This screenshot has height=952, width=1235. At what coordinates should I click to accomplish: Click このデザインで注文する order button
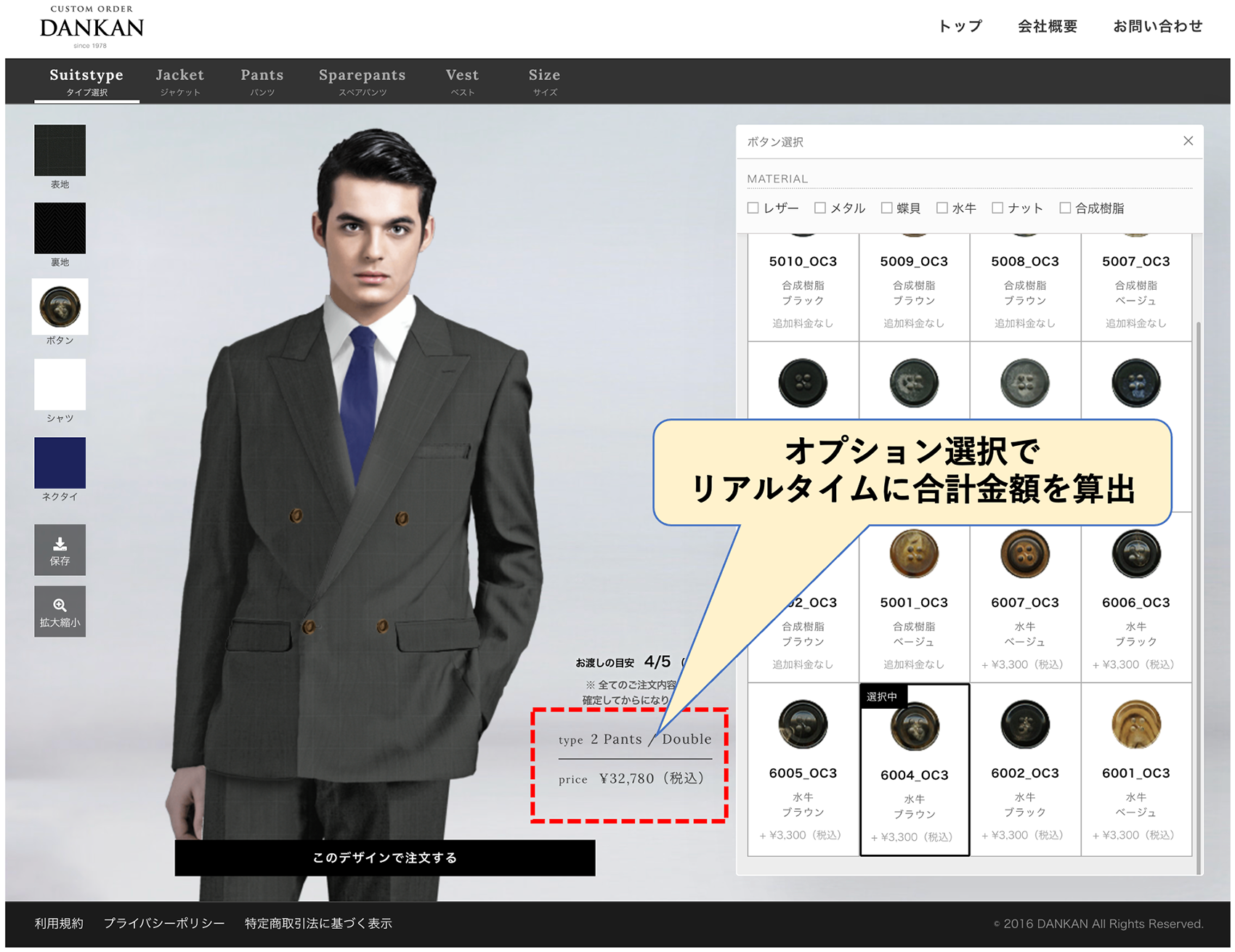click(x=384, y=858)
